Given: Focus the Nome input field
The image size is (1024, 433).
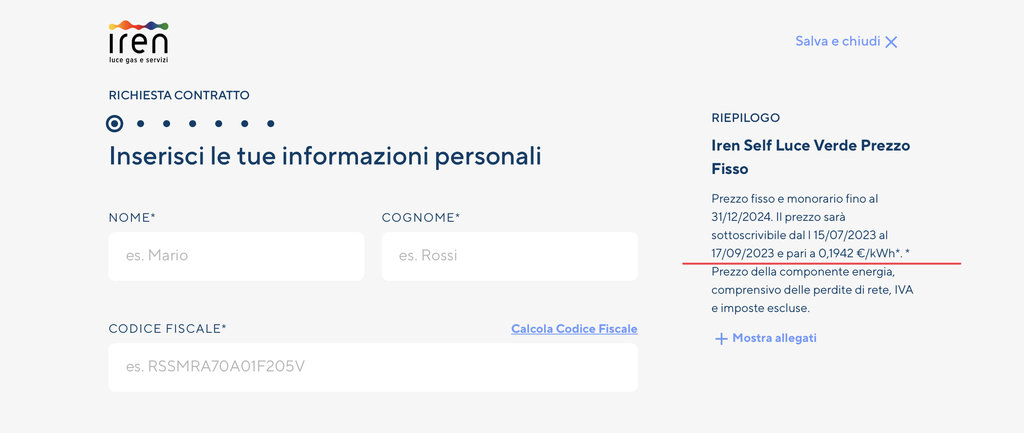Looking at the screenshot, I should pyautogui.click(x=236, y=256).
